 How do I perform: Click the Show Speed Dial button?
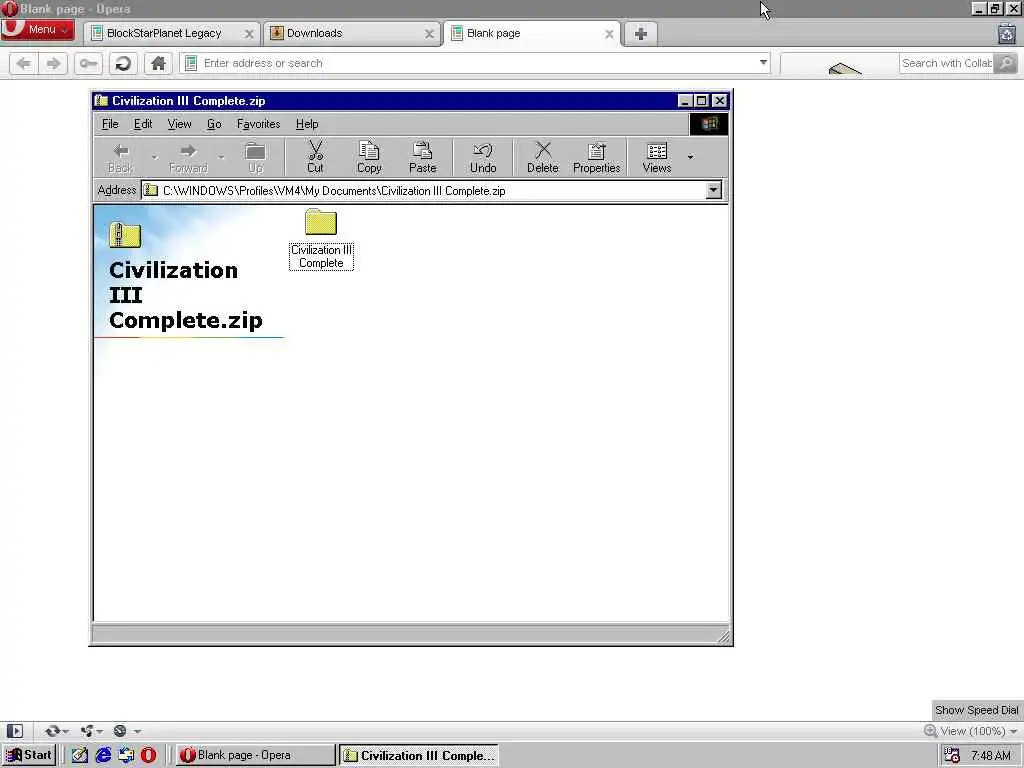point(976,710)
